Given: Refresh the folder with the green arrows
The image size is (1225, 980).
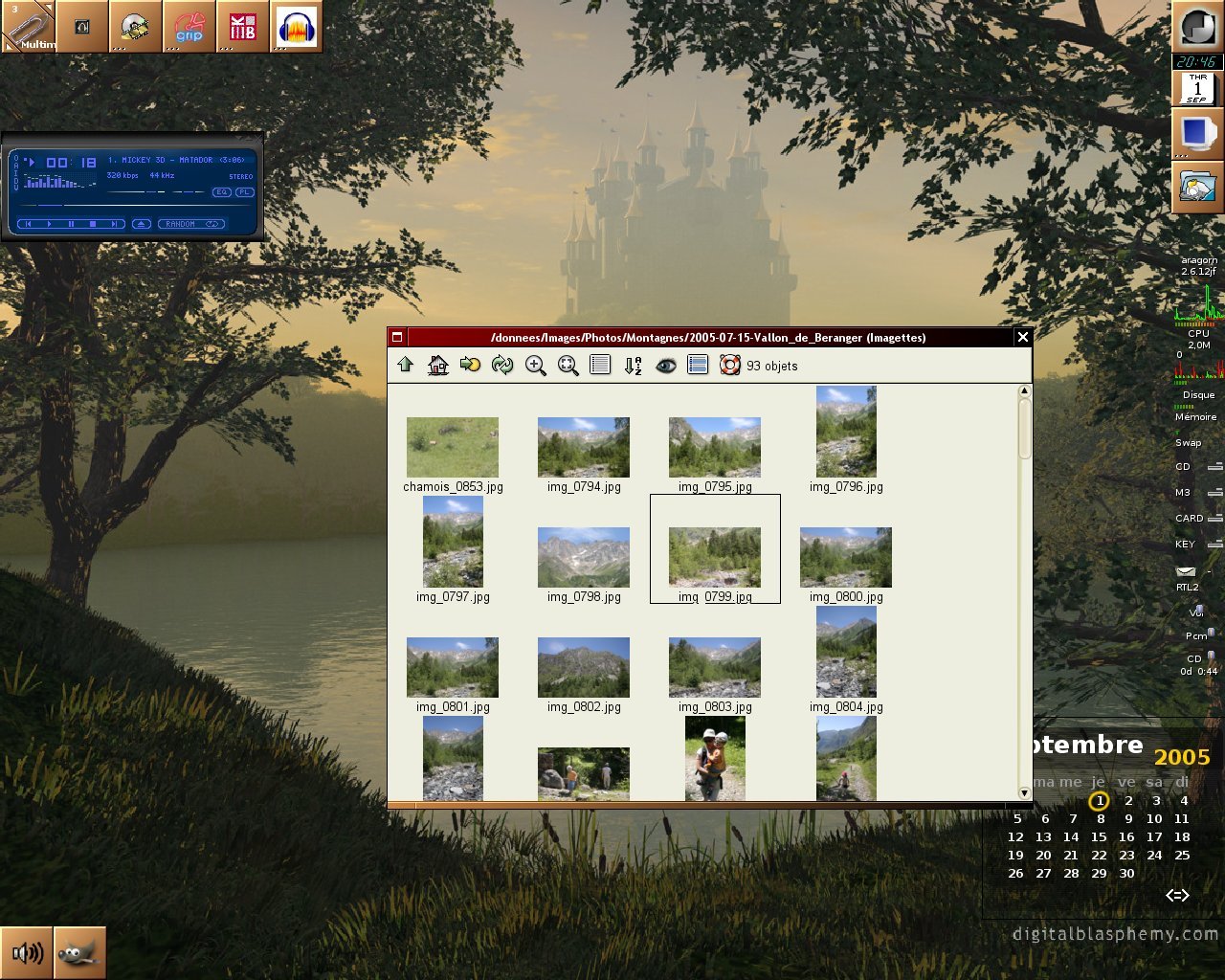Looking at the screenshot, I should tap(502, 365).
